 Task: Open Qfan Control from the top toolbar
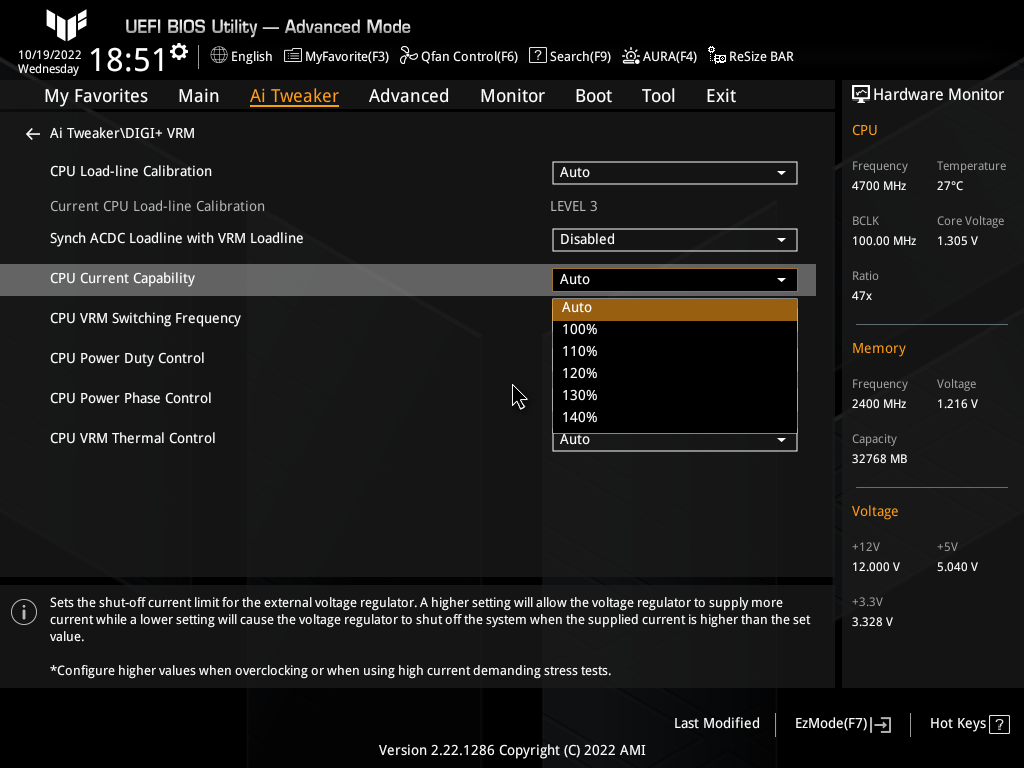[458, 56]
